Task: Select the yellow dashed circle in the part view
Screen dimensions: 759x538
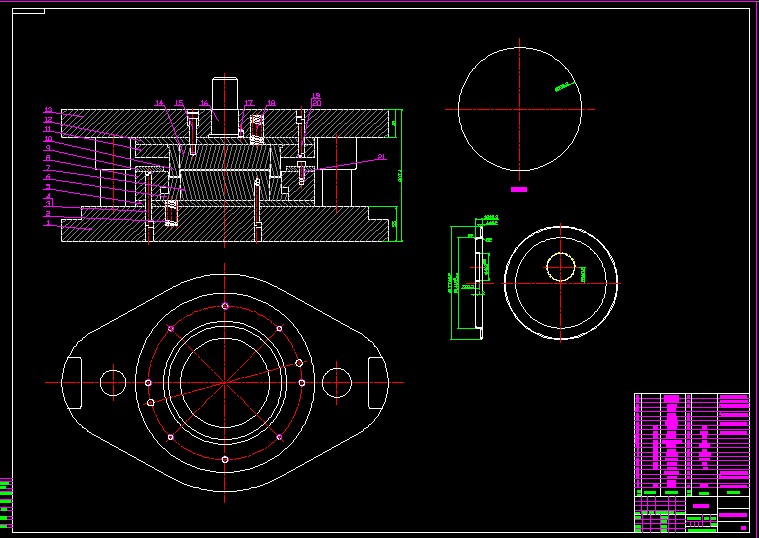Action: [x=561, y=267]
